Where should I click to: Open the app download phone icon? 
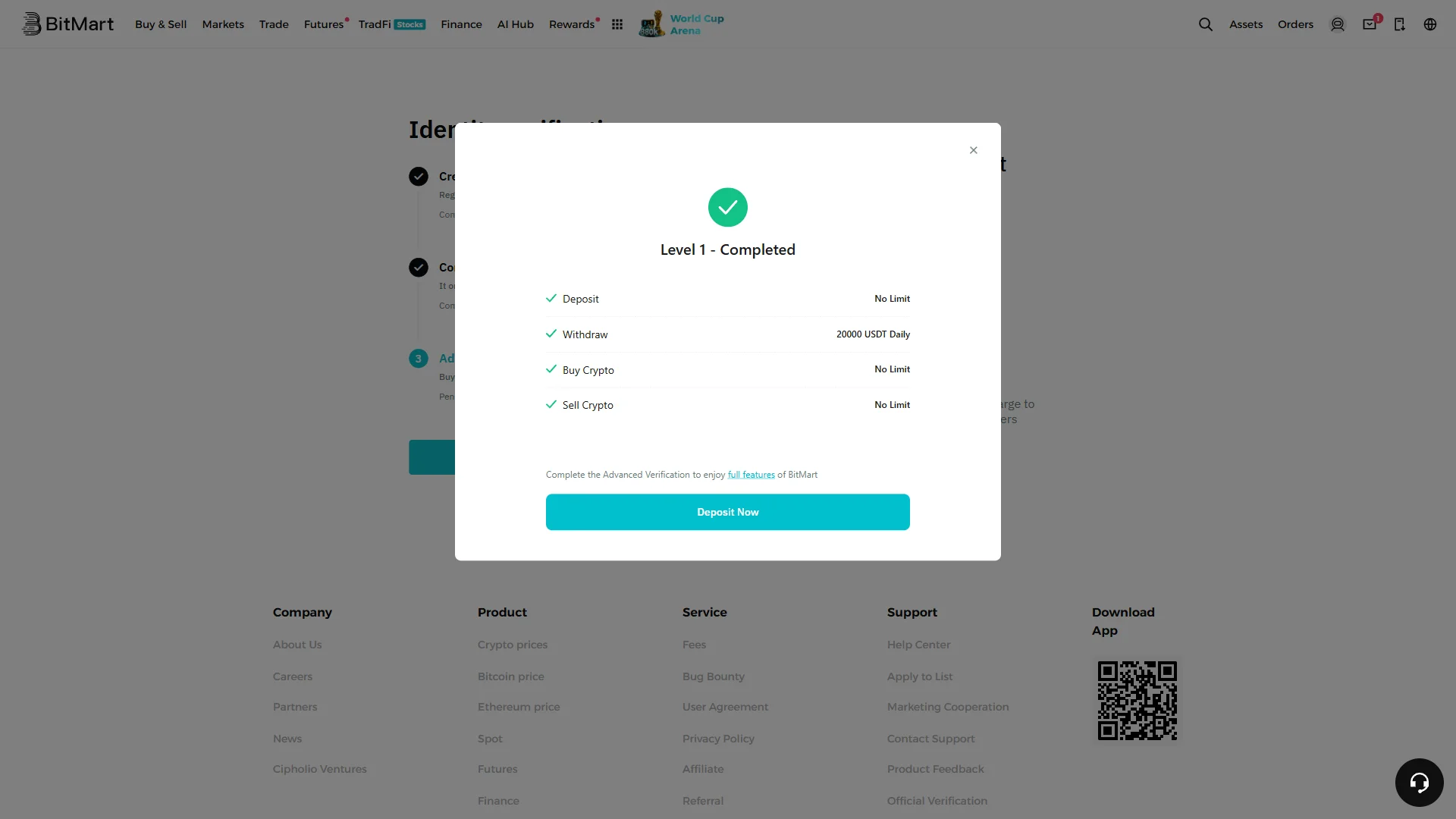tap(1400, 24)
